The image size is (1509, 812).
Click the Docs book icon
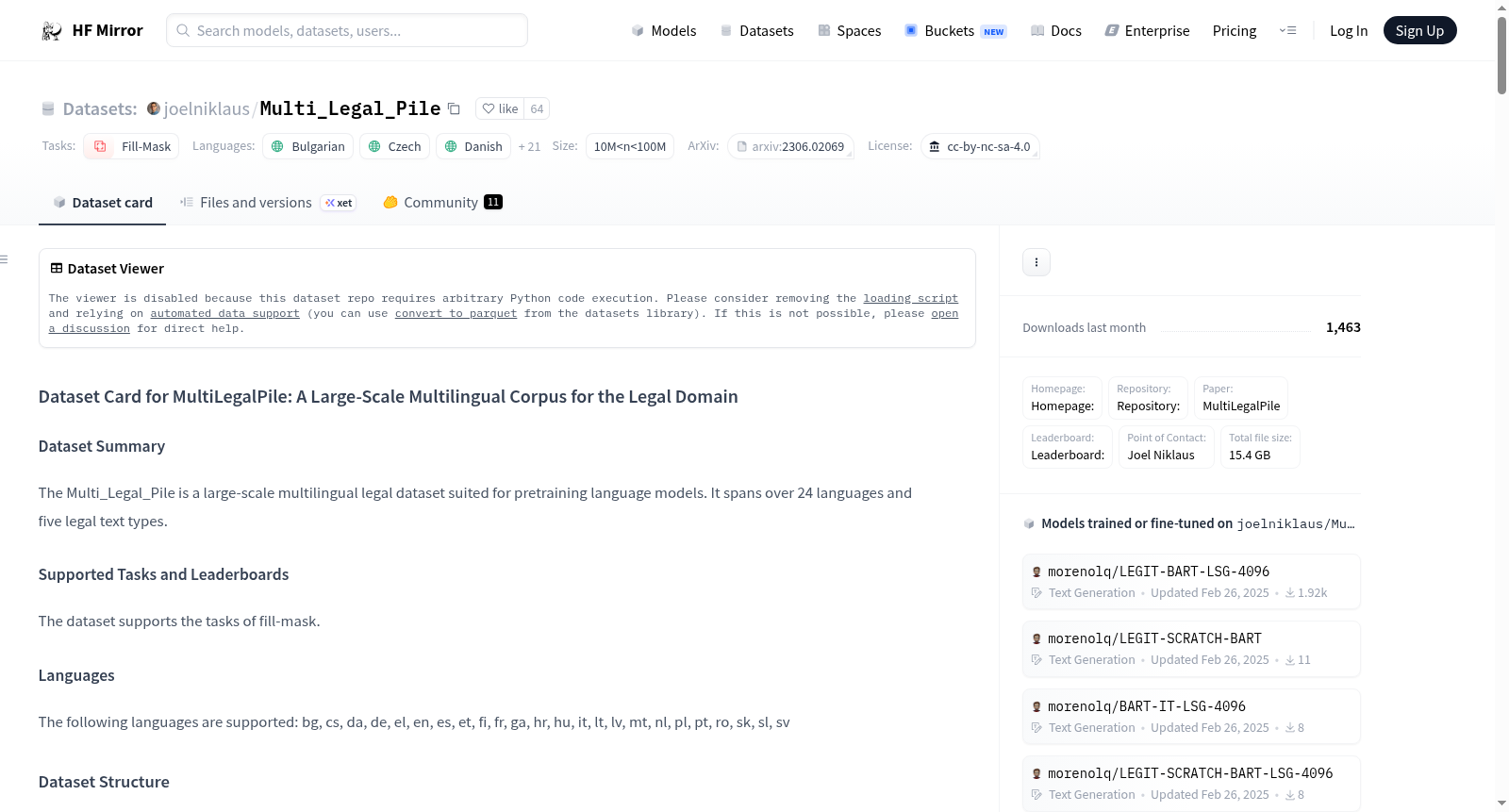pyautogui.click(x=1037, y=31)
